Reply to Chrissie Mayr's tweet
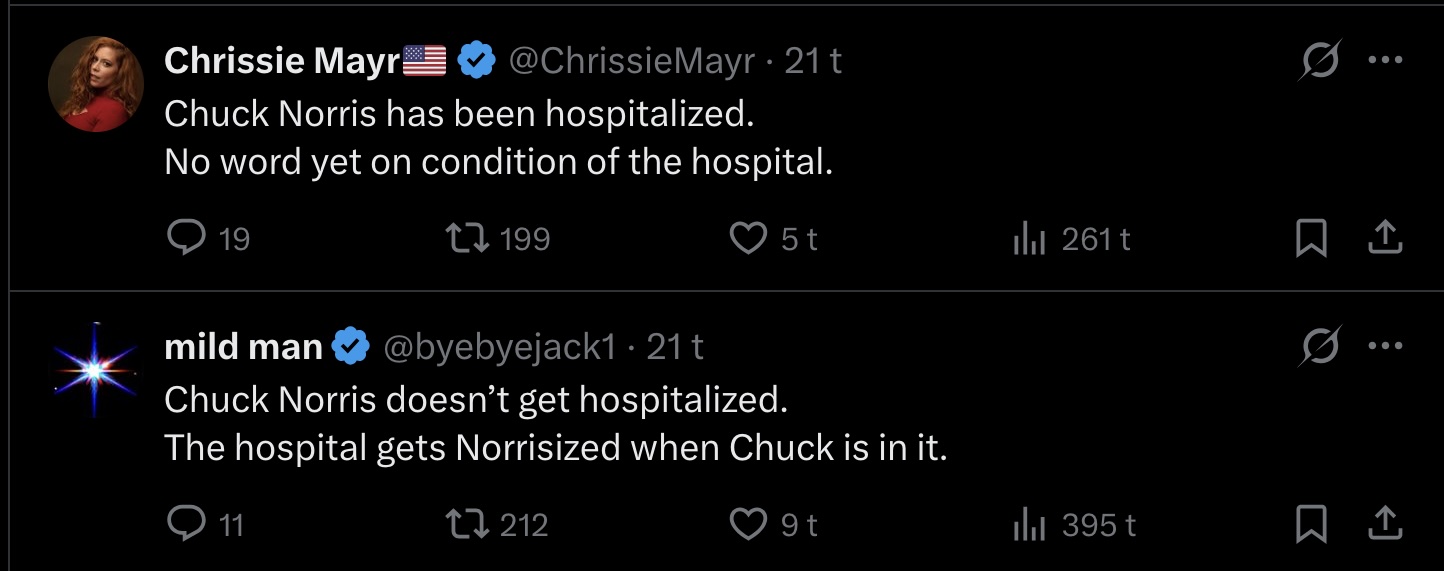 [x=186, y=238]
